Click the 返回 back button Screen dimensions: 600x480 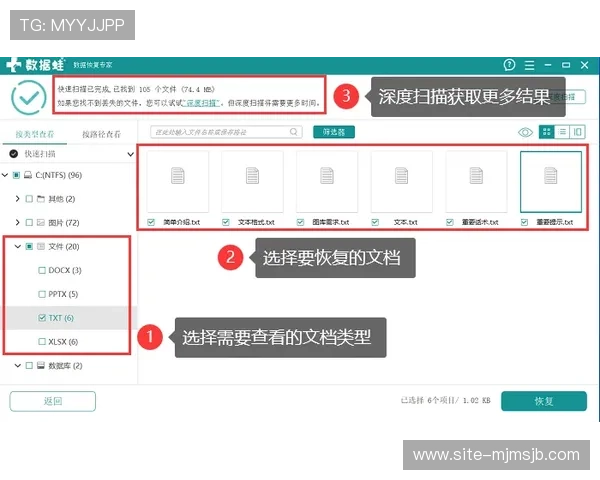tap(53, 401)
